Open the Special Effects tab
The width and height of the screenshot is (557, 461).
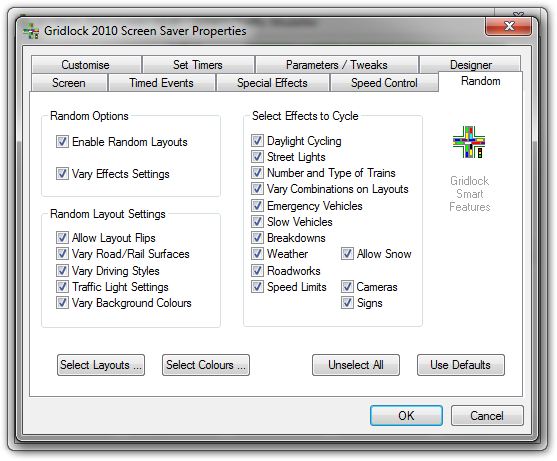(272, 83)
